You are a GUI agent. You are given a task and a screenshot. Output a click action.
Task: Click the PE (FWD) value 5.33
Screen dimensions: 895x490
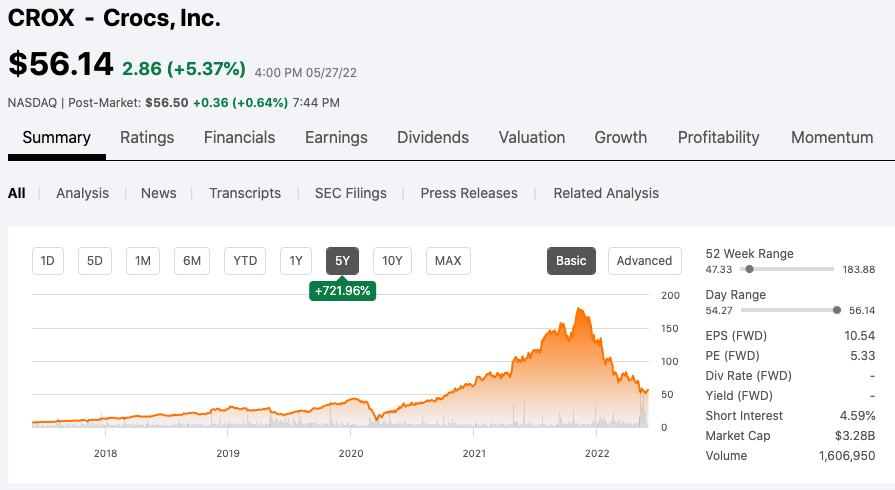tap(862, 356)
